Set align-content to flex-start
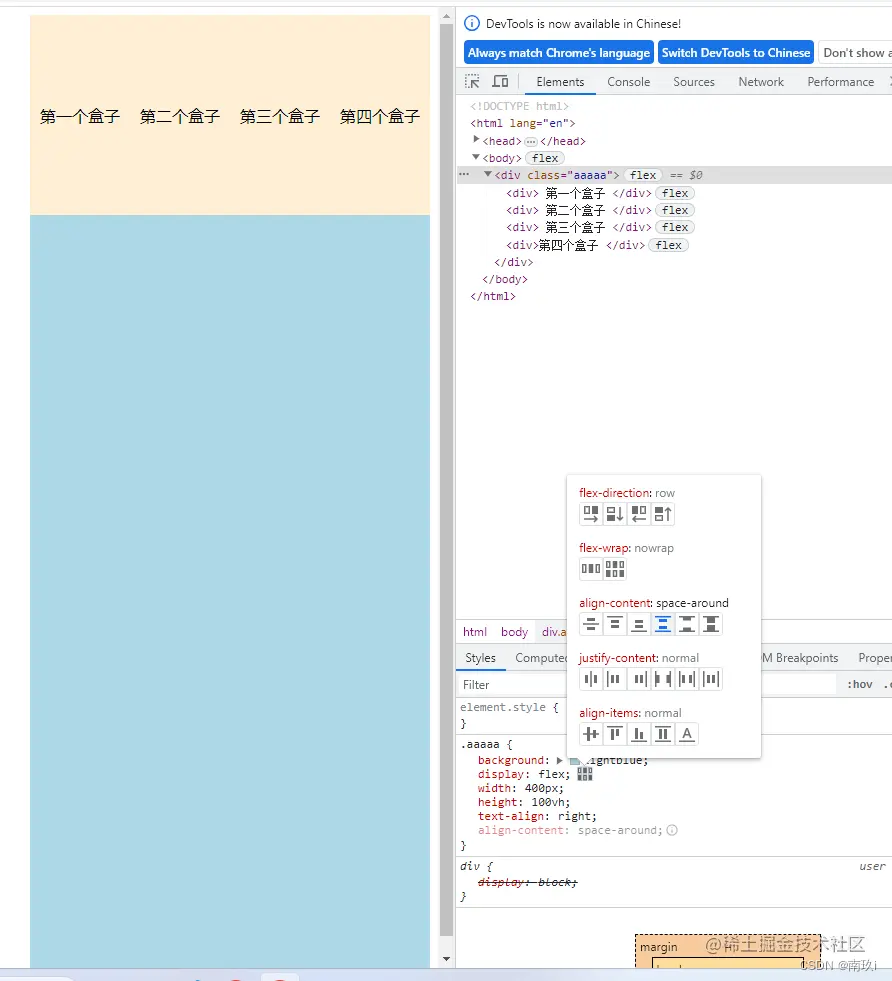The image size is (892, 981). click(x=615, y=624)
